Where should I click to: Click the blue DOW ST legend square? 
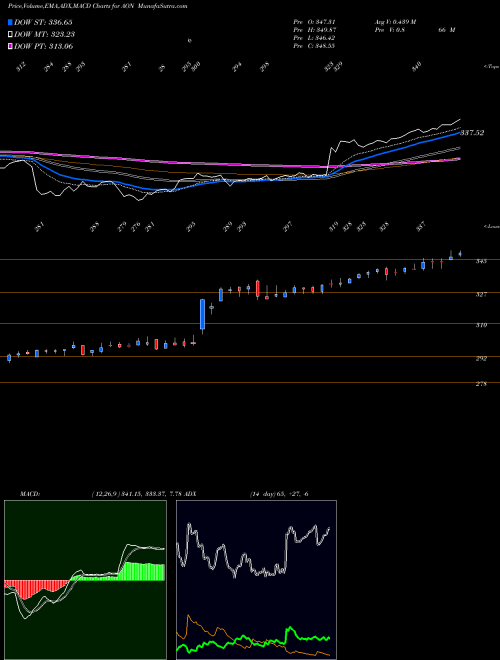(x=11, y=22)
